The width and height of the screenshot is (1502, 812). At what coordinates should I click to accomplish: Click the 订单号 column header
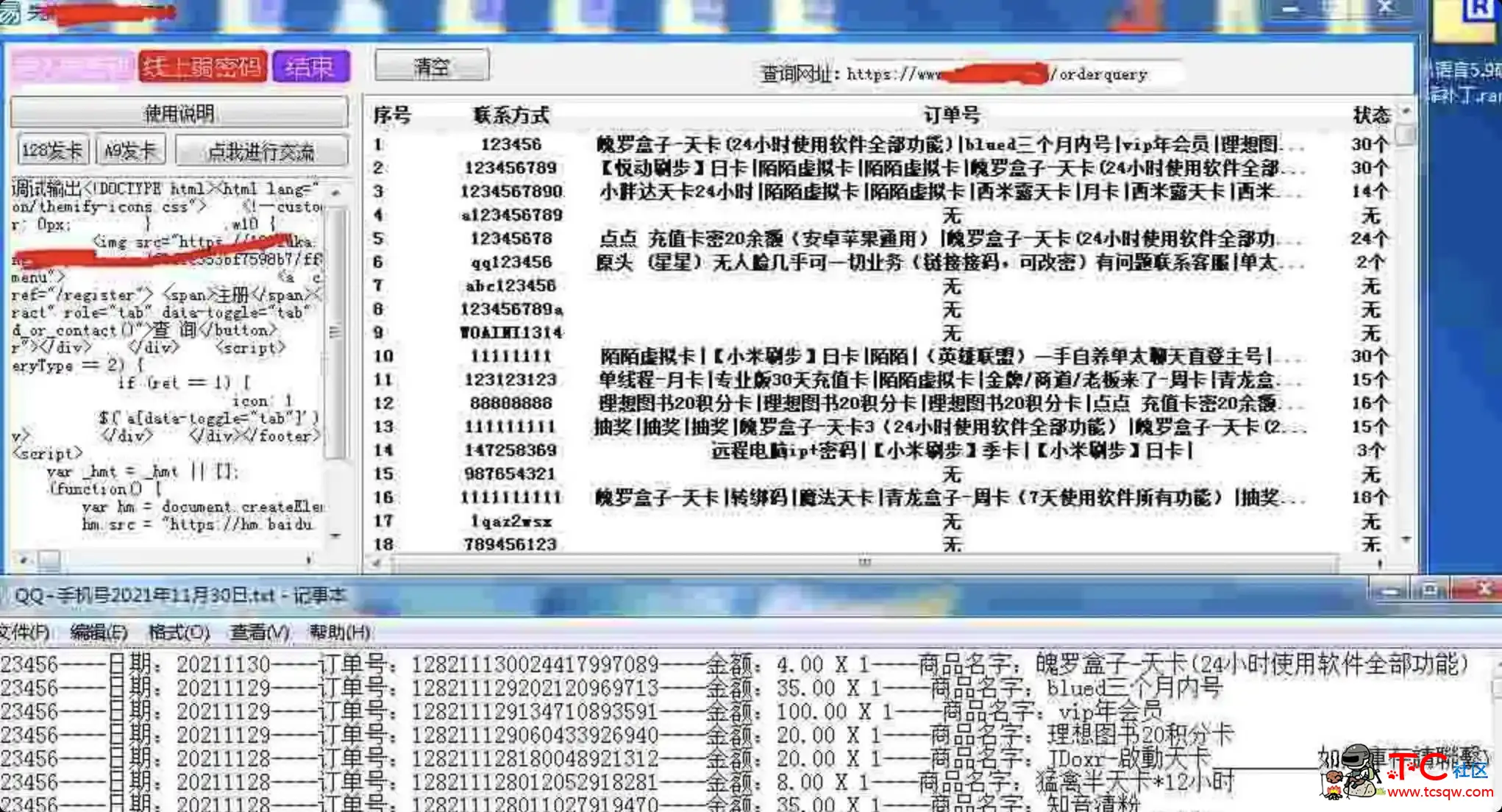click(x=951, y=115)
